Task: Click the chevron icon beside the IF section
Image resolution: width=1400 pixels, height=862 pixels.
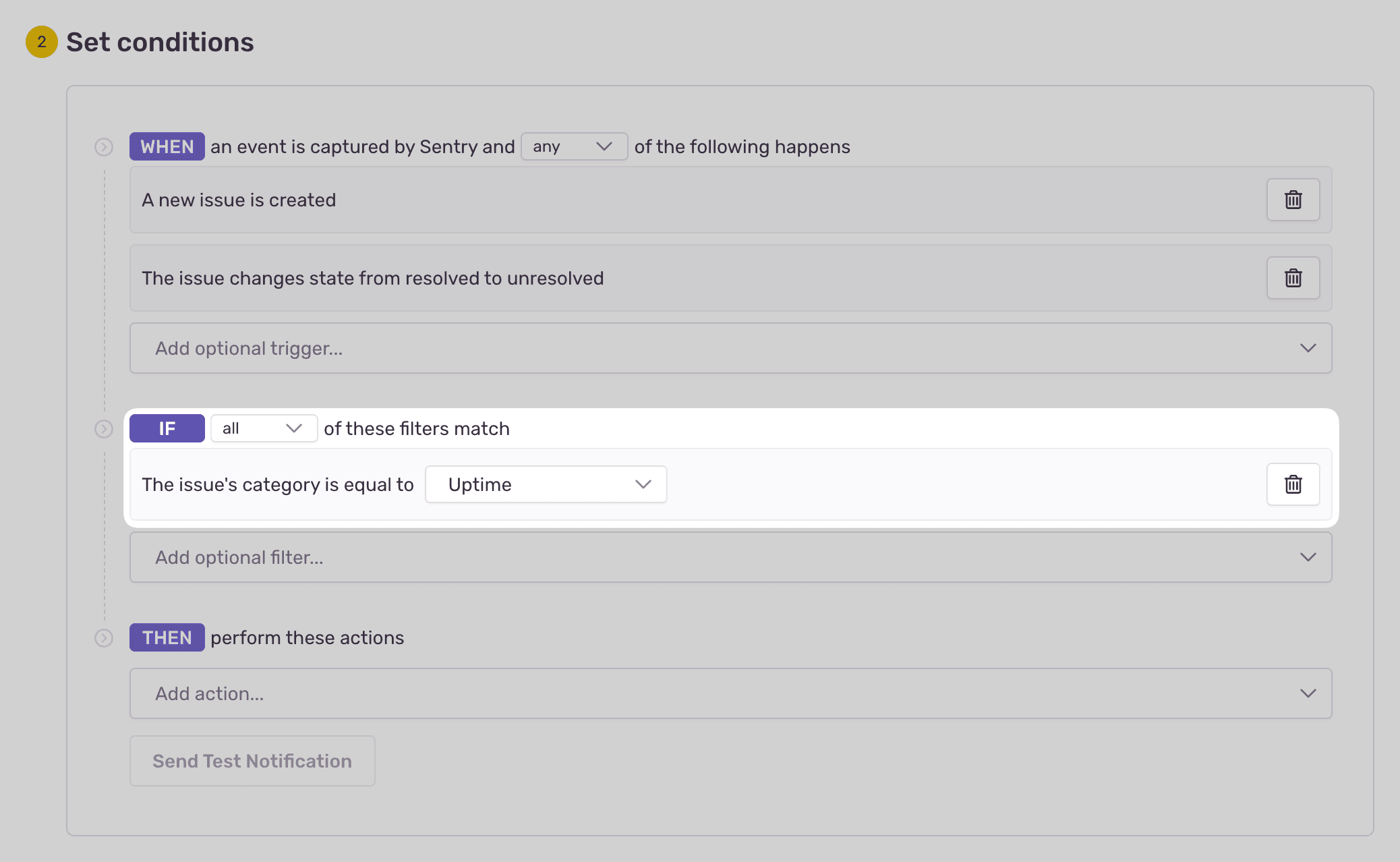Action: point(104,428)
